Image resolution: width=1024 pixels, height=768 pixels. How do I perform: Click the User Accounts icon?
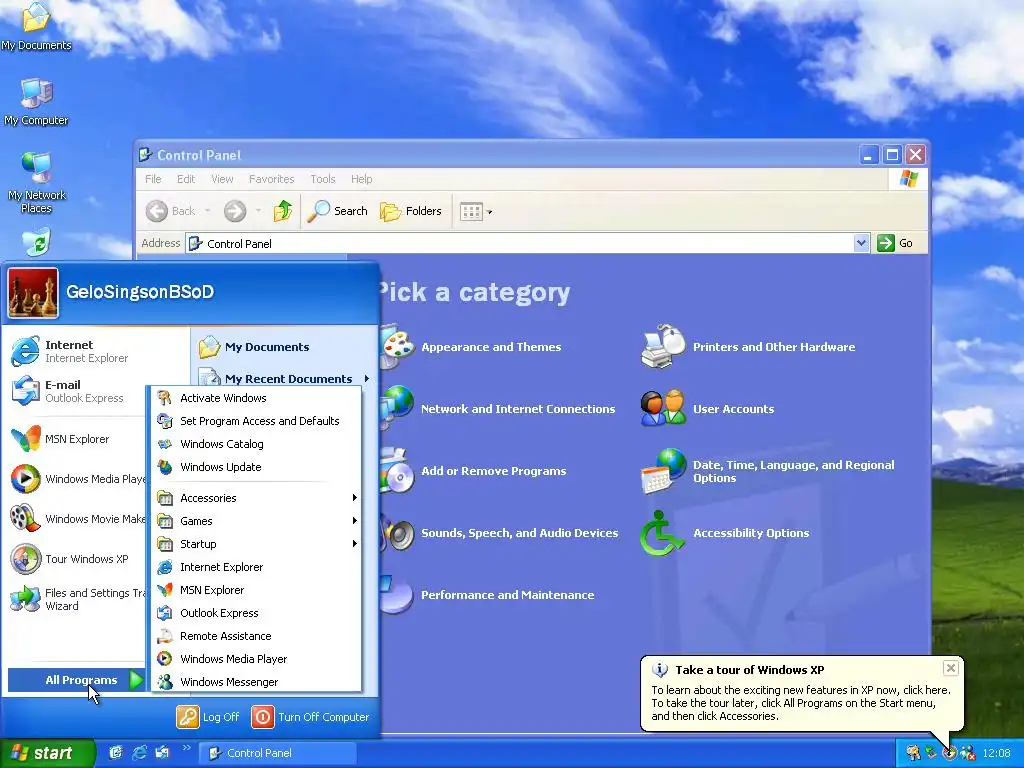(663, 408)
